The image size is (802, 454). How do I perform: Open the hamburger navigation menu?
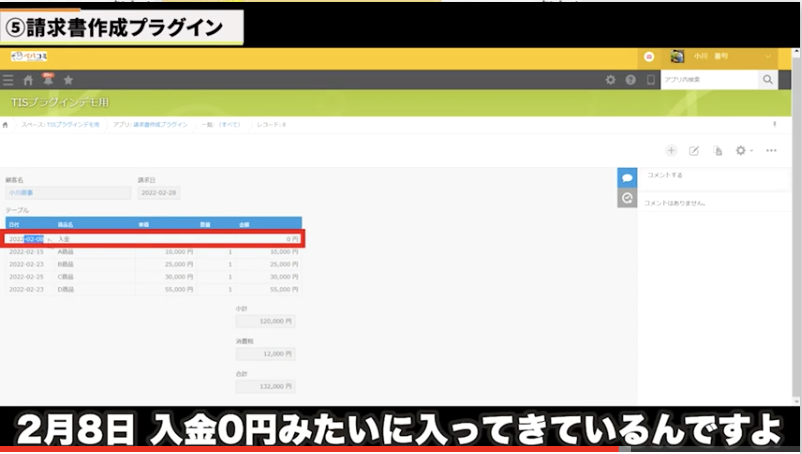8,80
